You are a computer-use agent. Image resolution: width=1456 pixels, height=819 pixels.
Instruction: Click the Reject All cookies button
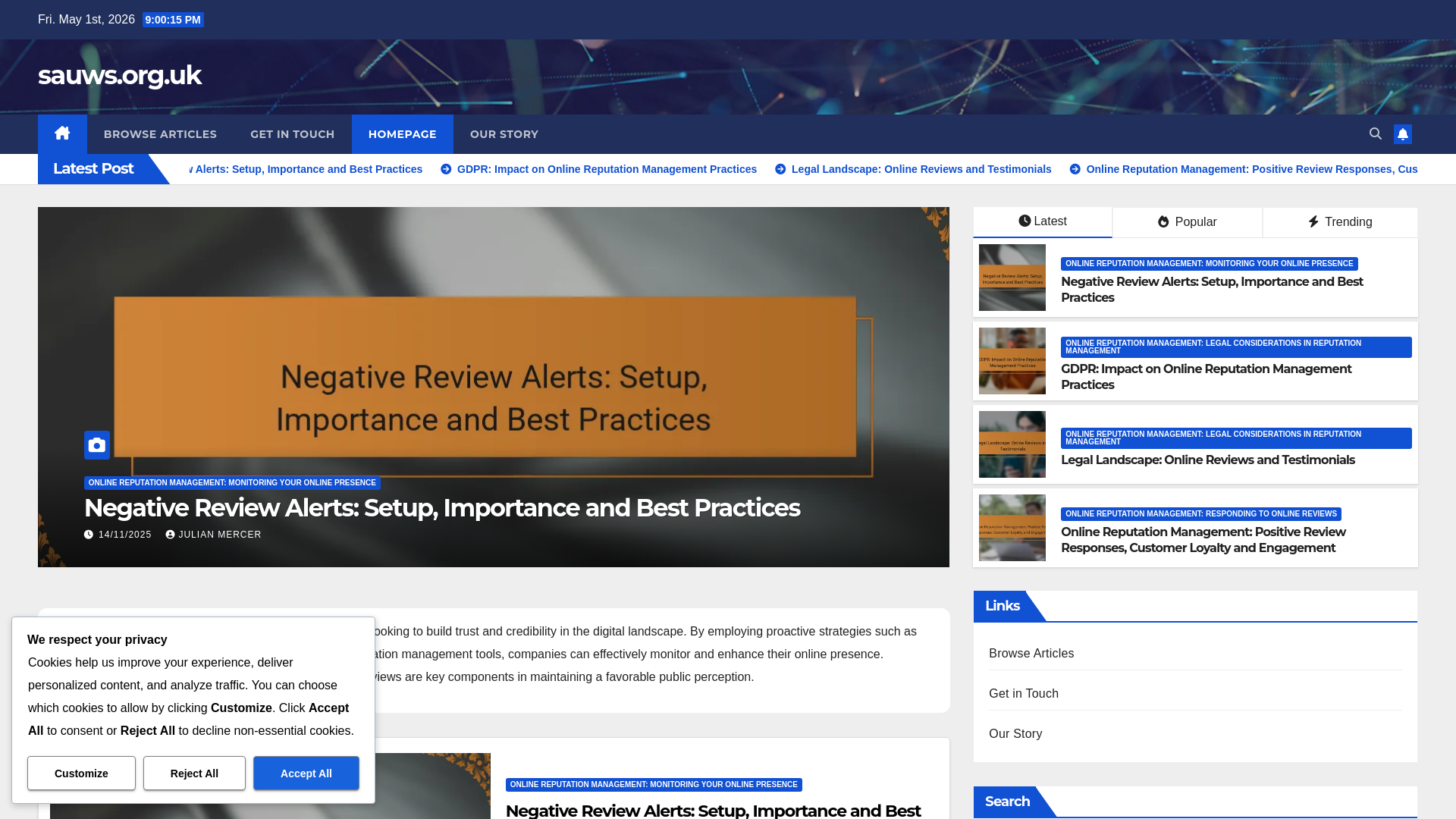[194, 773]
